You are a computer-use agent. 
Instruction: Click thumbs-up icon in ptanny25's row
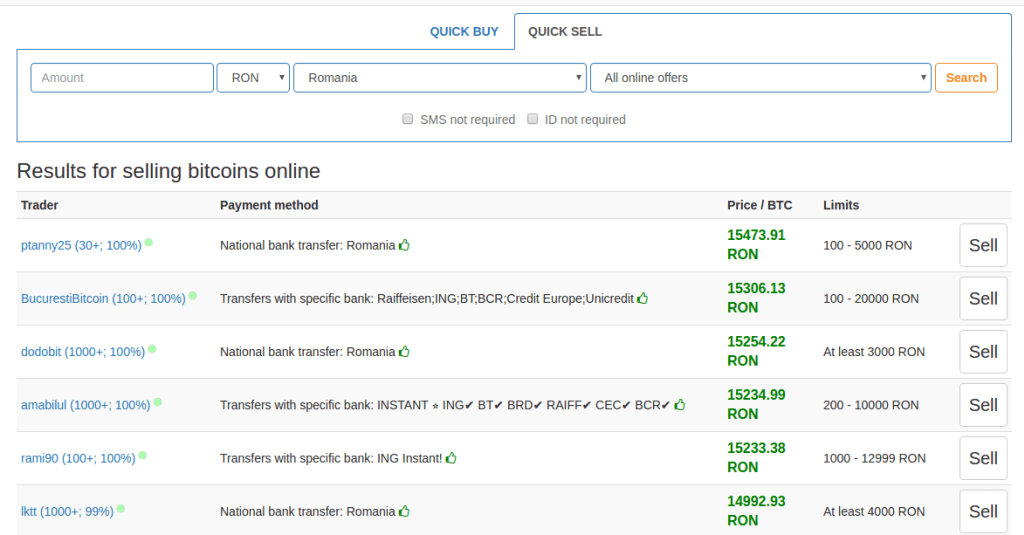point(405,245)
